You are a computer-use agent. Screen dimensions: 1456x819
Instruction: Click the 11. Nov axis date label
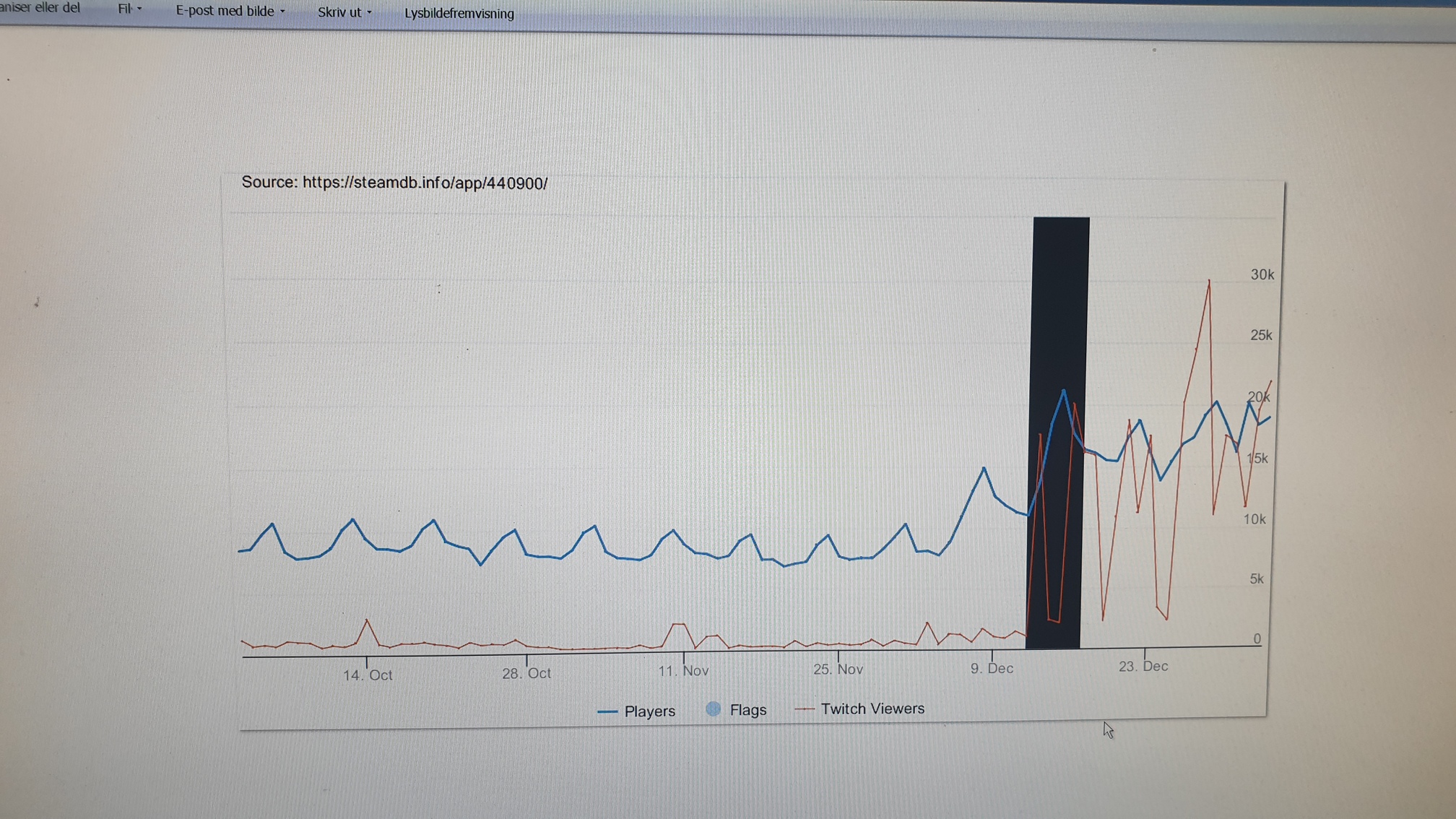pyautogui.click(x=683, y=671)
